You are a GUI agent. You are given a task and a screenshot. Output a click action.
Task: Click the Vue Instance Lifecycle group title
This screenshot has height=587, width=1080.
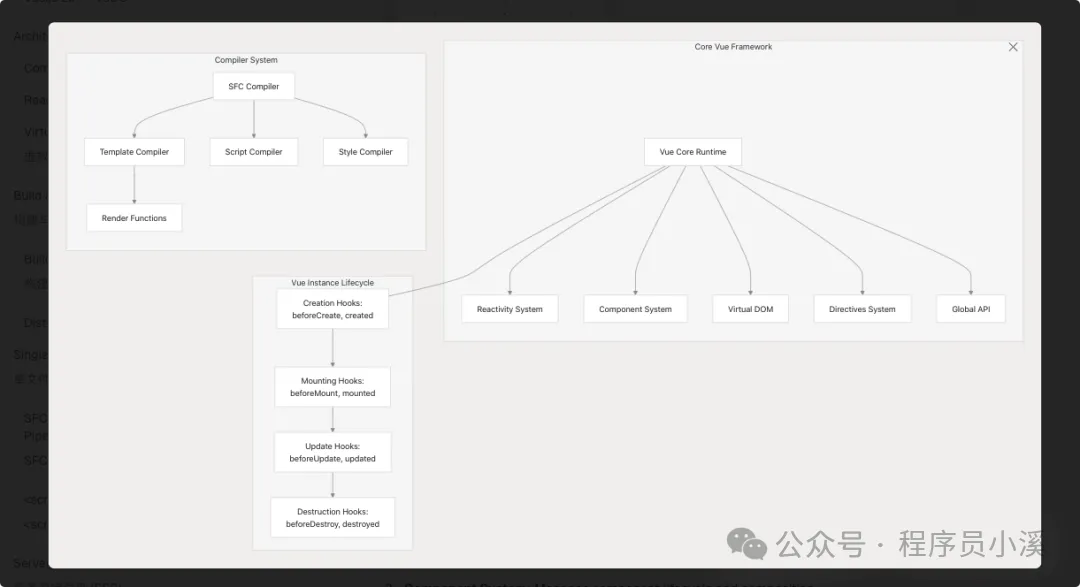point(333,282)
